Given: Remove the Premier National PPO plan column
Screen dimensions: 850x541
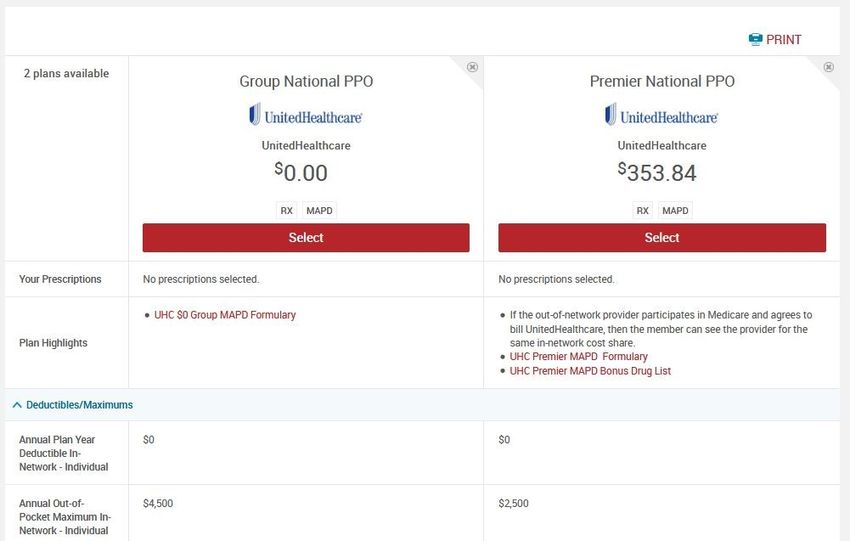Looking at the screenshot, I should pos(828,67).
